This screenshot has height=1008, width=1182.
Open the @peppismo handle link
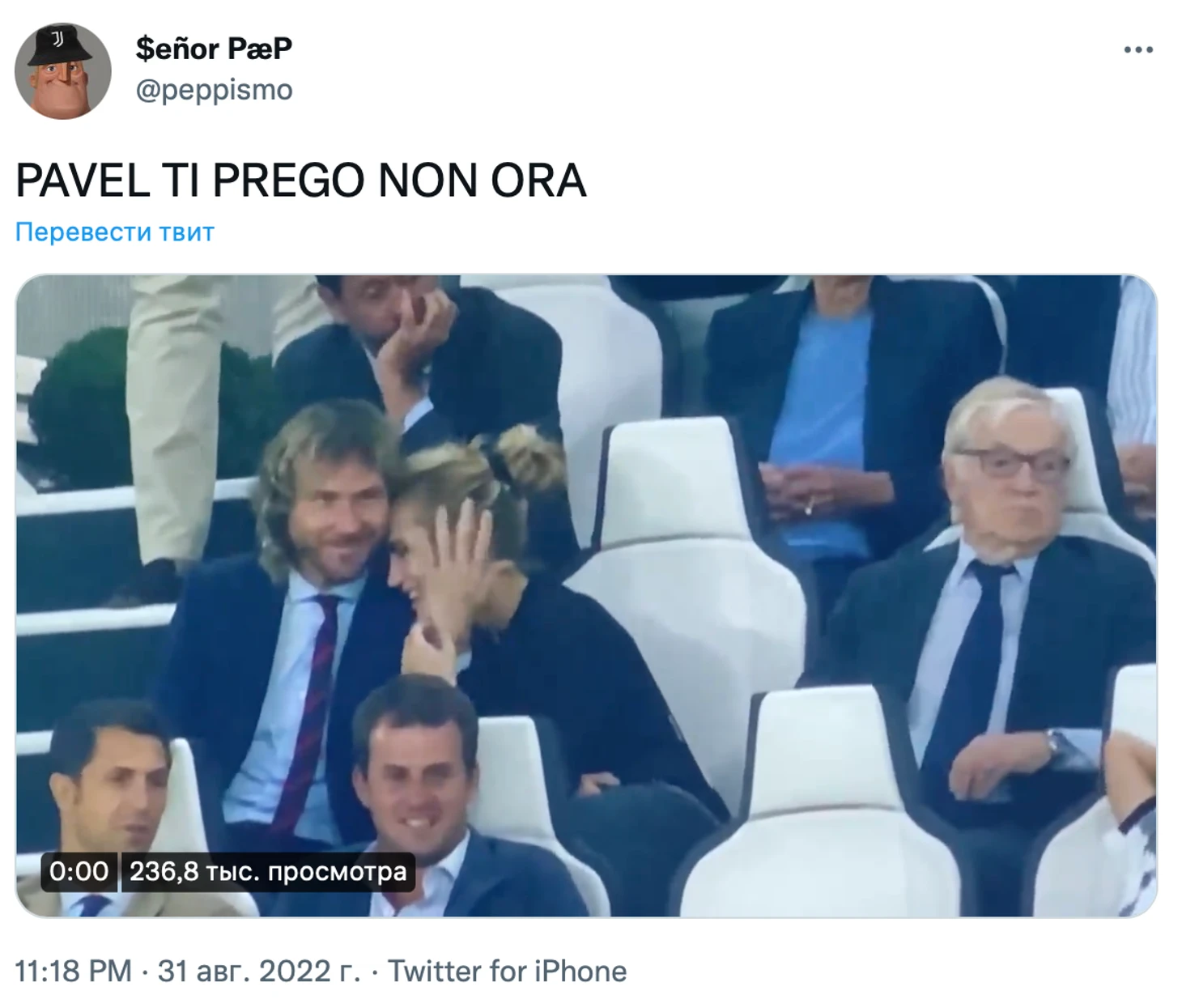tap(214, 90)
